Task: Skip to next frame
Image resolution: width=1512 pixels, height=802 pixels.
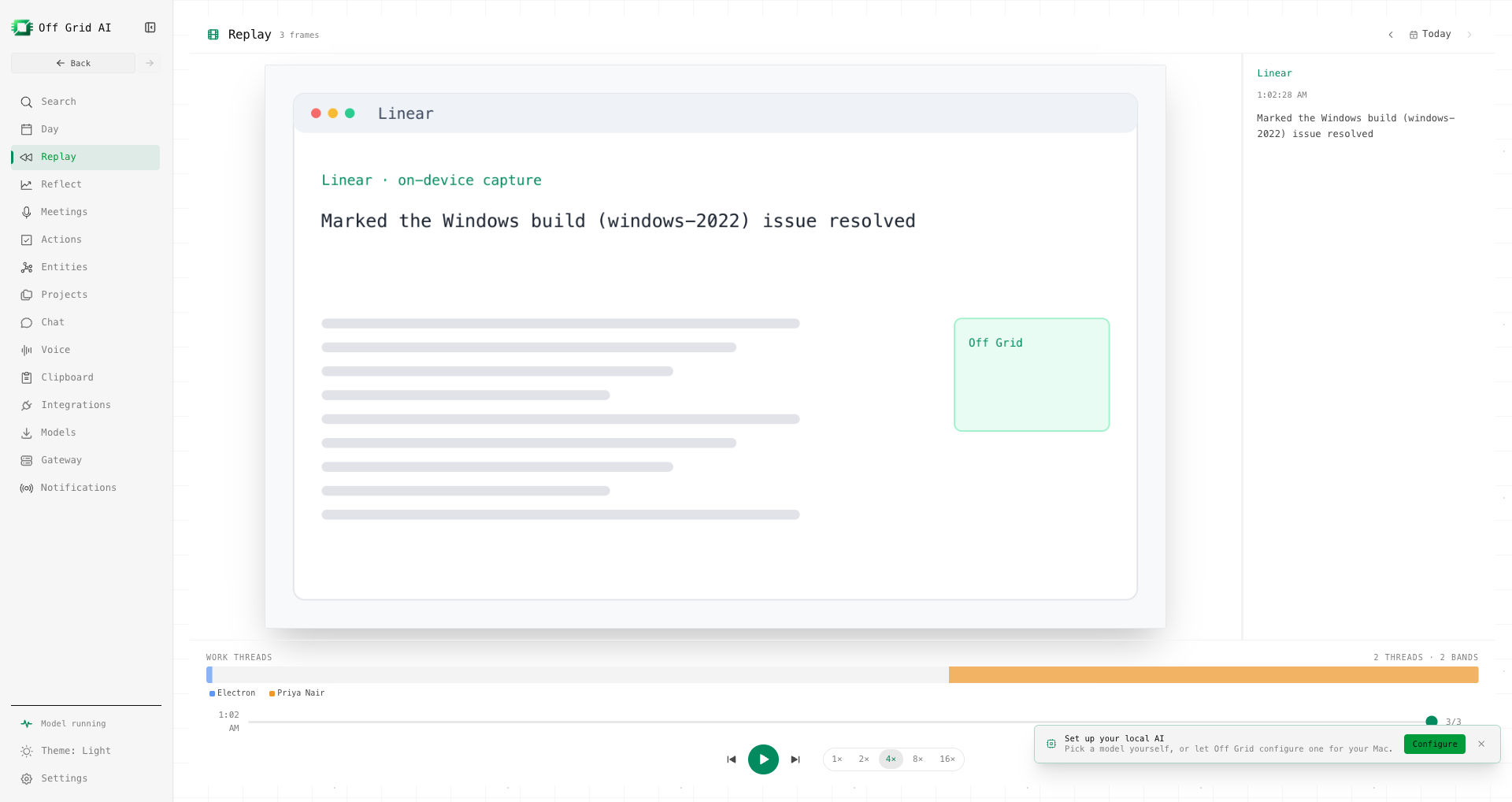Action: [x=795, y=759]
